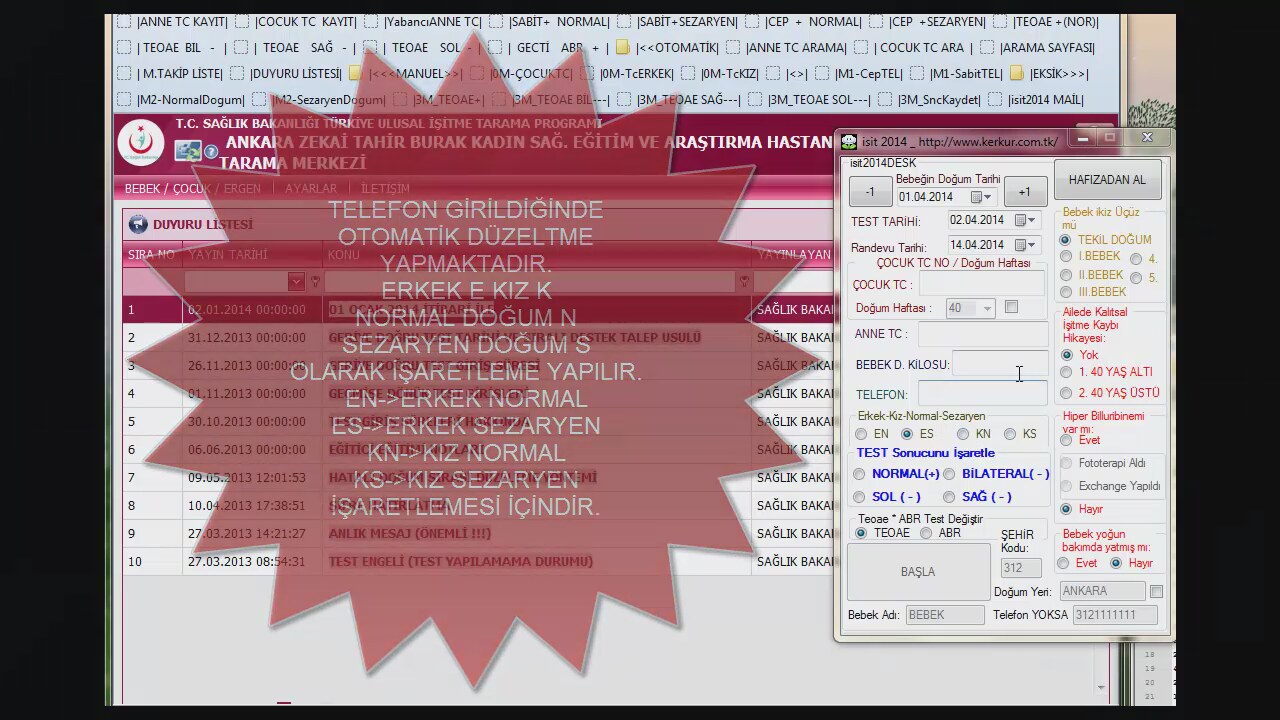The image size is (1280, 720).
Task: Click the -1 day button
Action: click(x=870, y=192)
